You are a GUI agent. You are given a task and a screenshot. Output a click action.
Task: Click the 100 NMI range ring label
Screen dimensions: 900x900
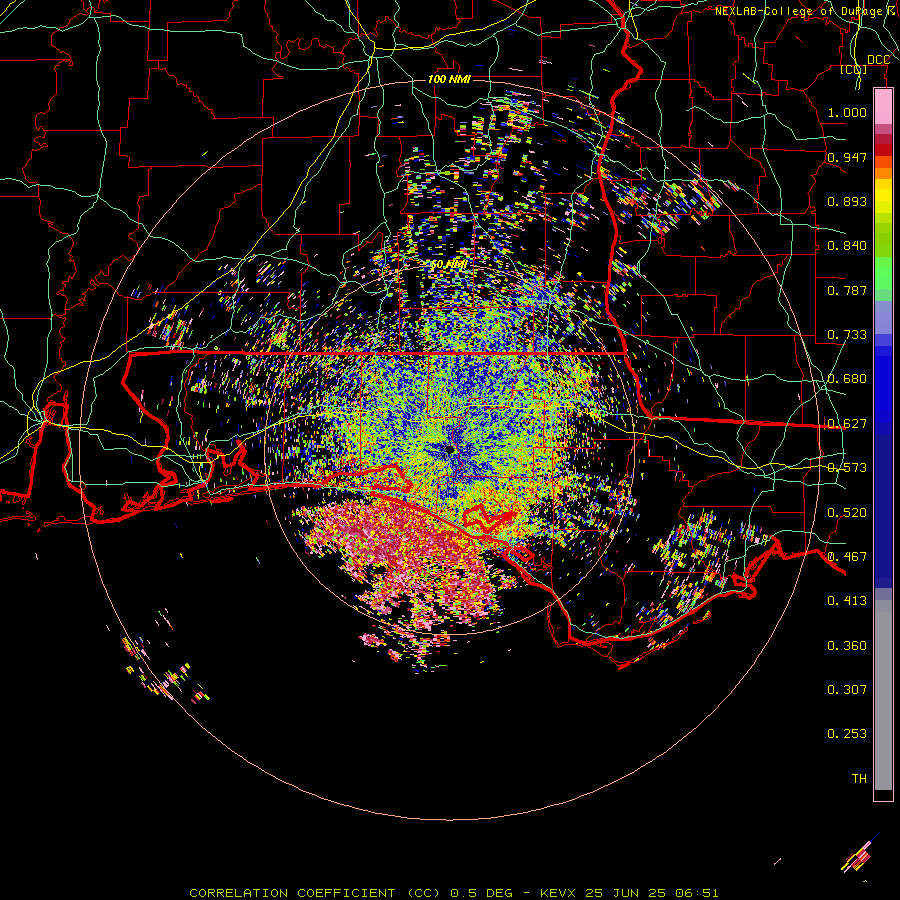tap(449, 79)
